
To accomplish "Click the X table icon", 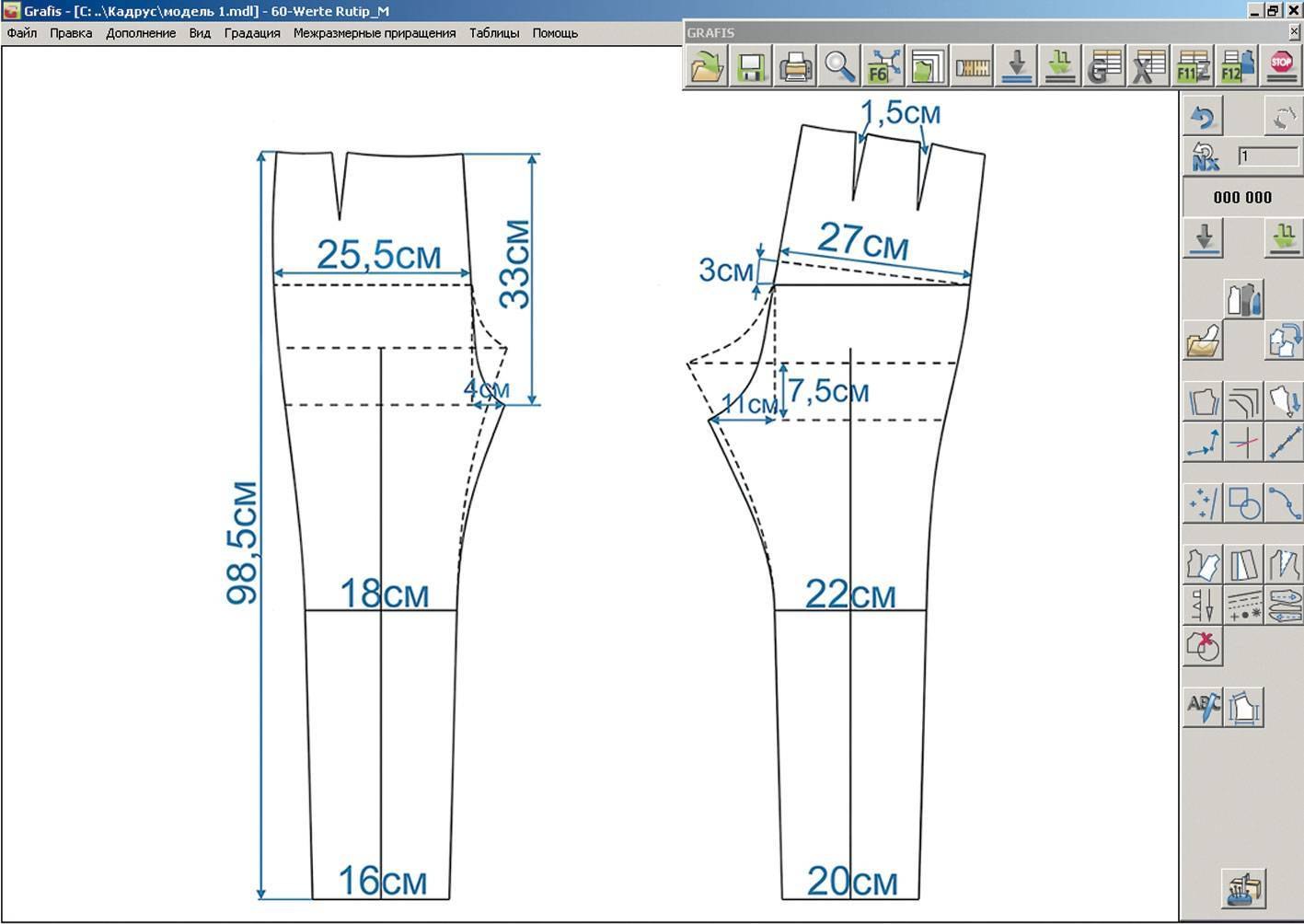I will tap(1148, 67).
